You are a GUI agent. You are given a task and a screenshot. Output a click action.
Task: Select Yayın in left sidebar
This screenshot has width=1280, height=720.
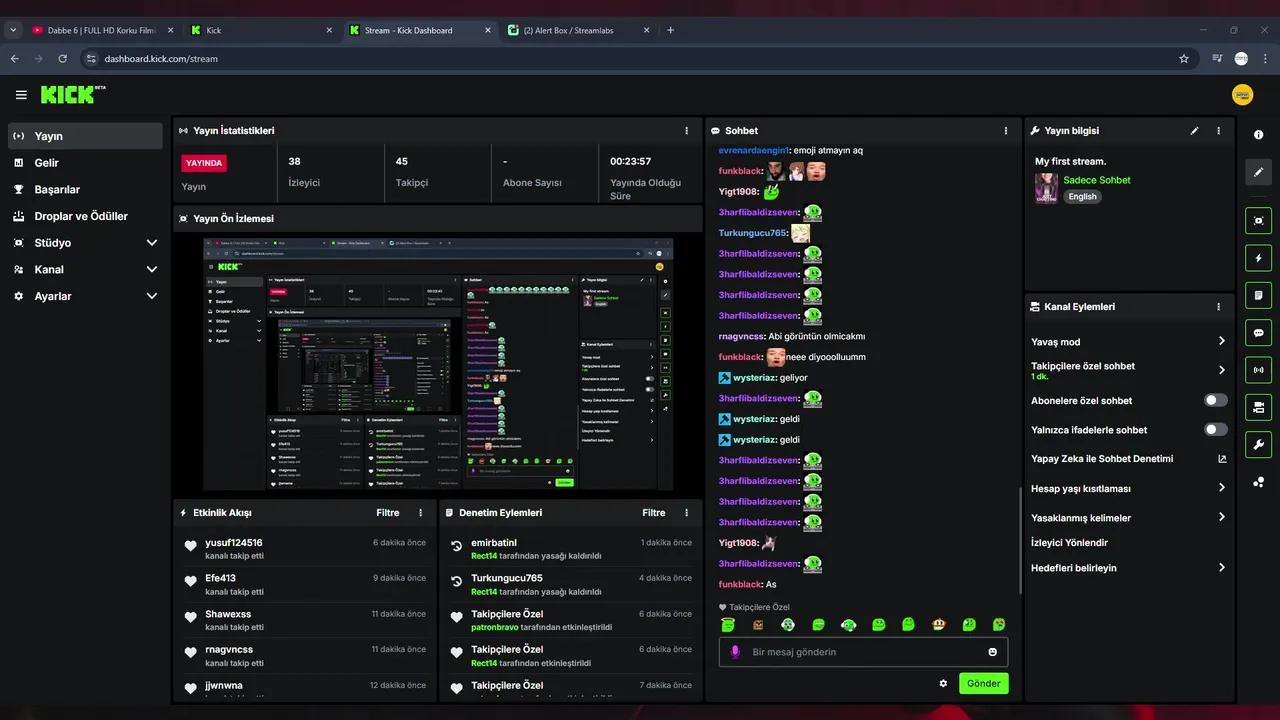point(85,136)
